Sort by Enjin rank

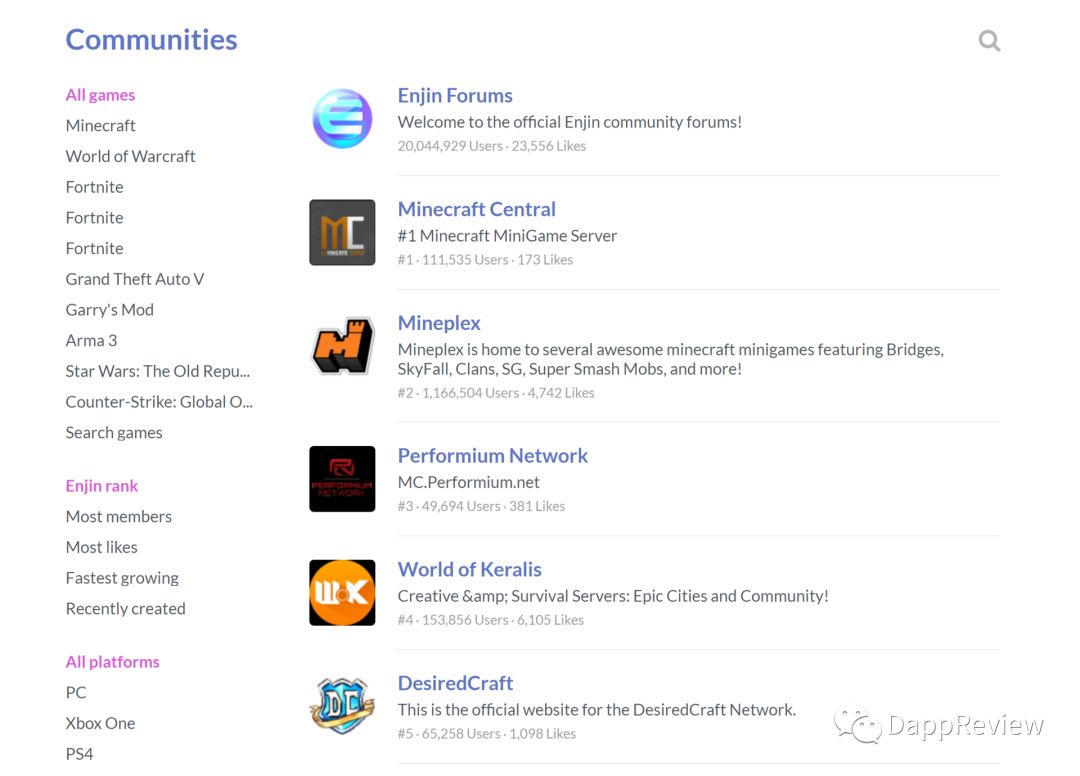point(102,486)
